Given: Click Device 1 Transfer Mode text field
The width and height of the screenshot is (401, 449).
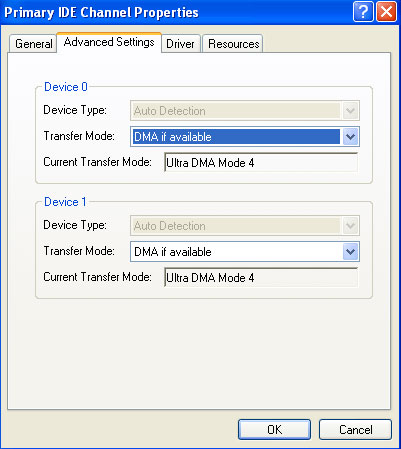Looking at the screenshot, I should tap(236, 252).
